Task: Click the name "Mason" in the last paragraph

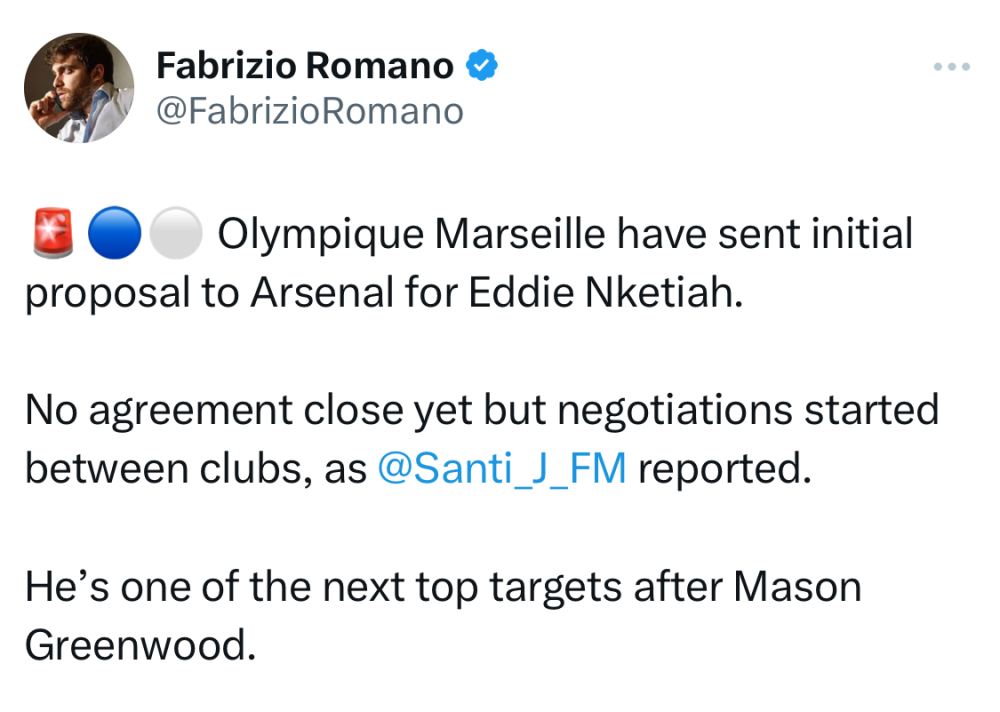Action: (x=797, y=587)
